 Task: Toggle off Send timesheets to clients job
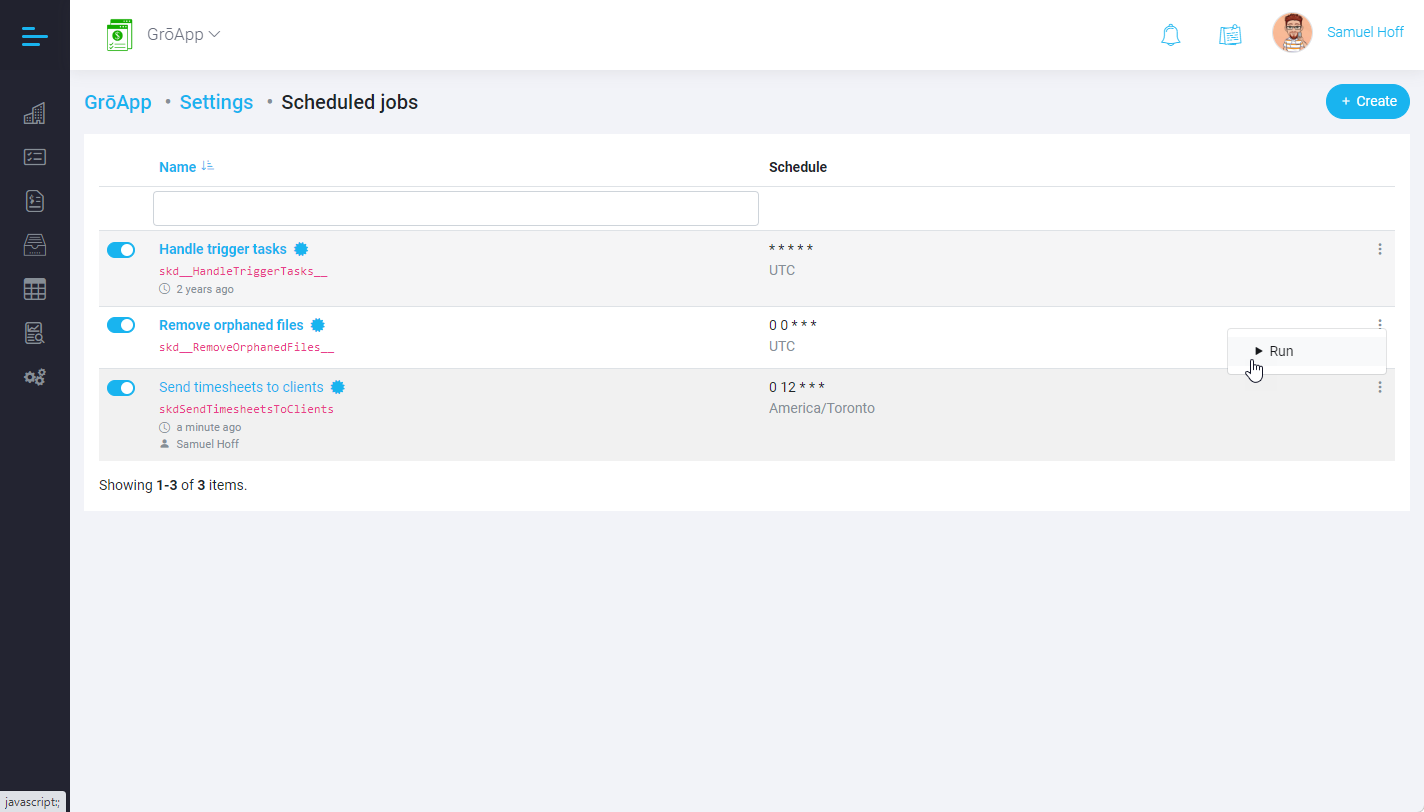pos(121,388)
